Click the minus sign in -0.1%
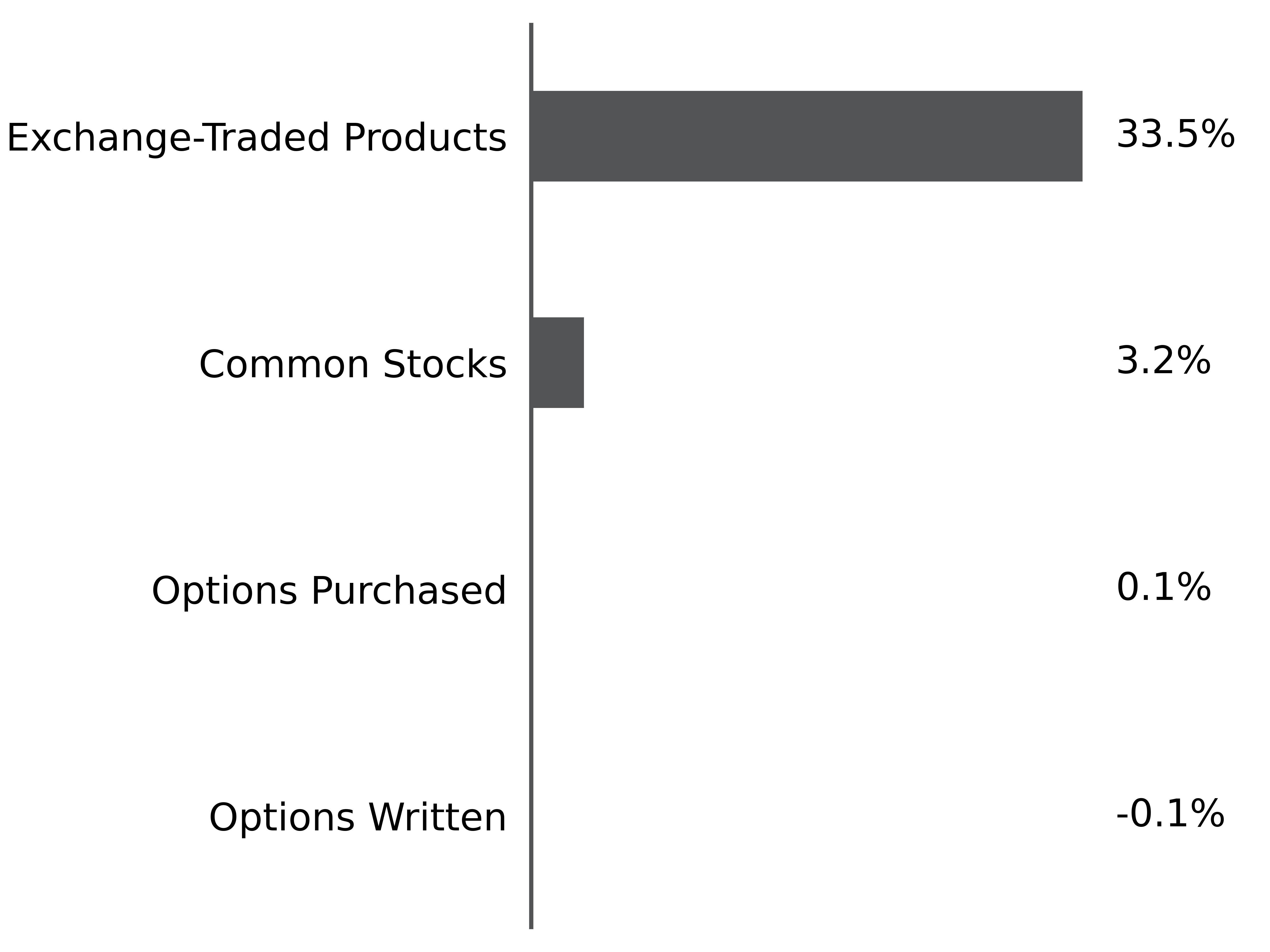The image size is (1270, 952). pos(1123,816)
